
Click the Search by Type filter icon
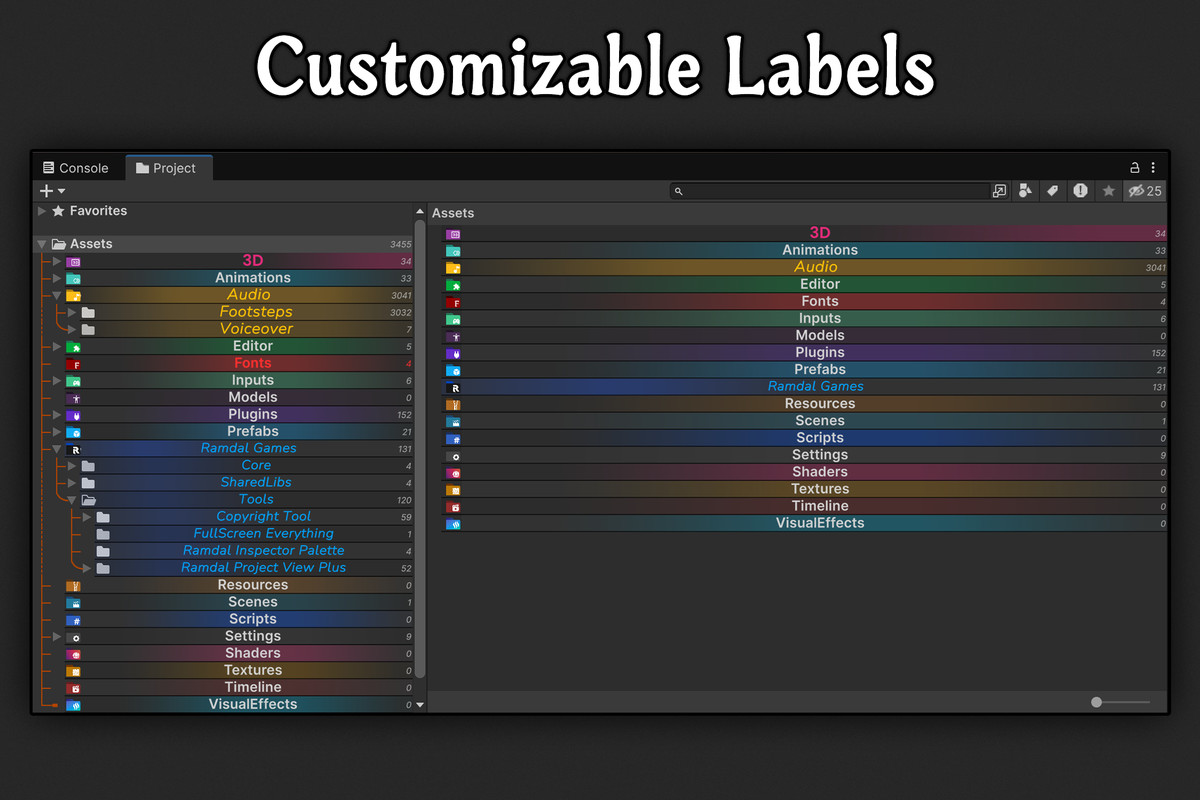point(1025,191)
